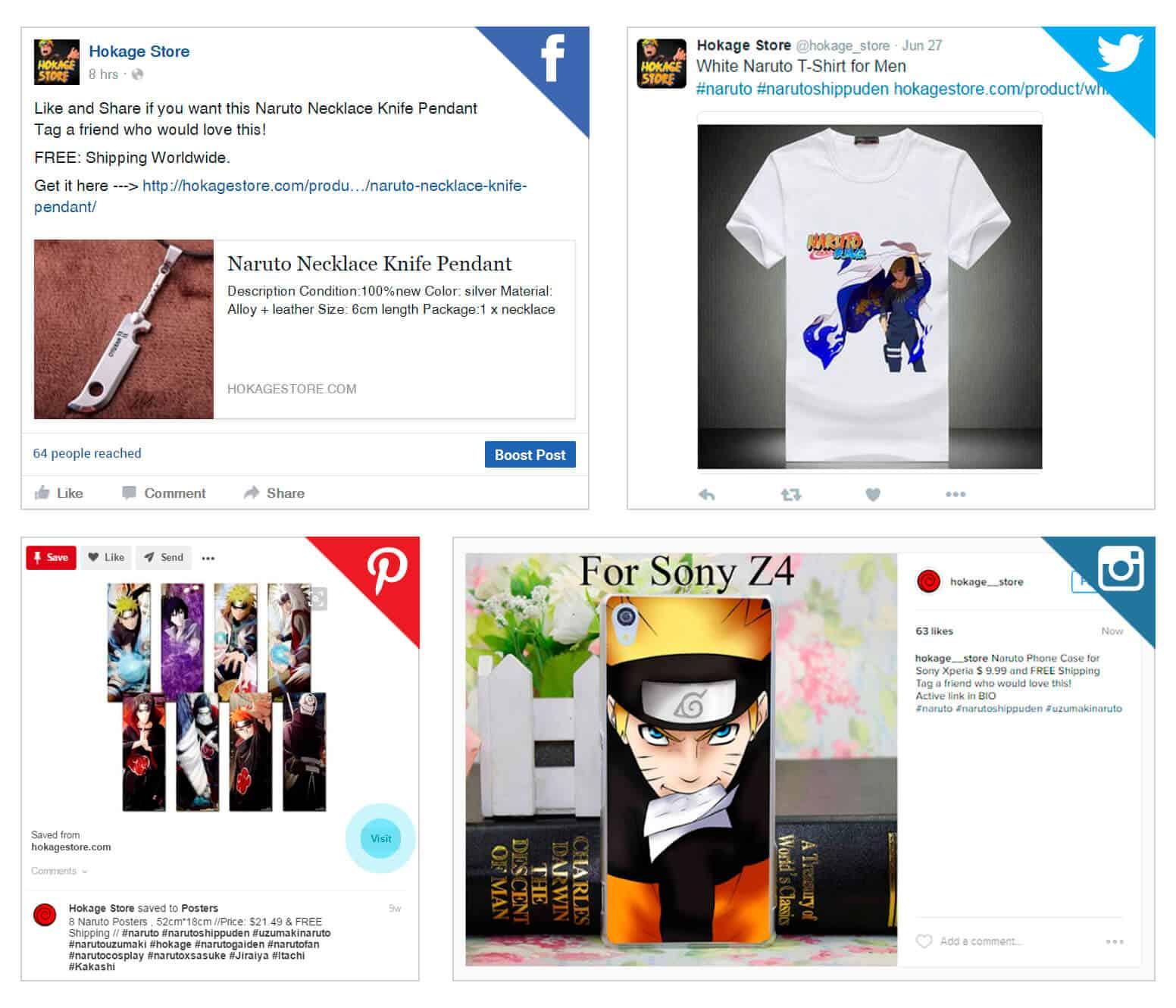
Task: Like the tweet with the heart icon
Action: (x=873, y=494)
